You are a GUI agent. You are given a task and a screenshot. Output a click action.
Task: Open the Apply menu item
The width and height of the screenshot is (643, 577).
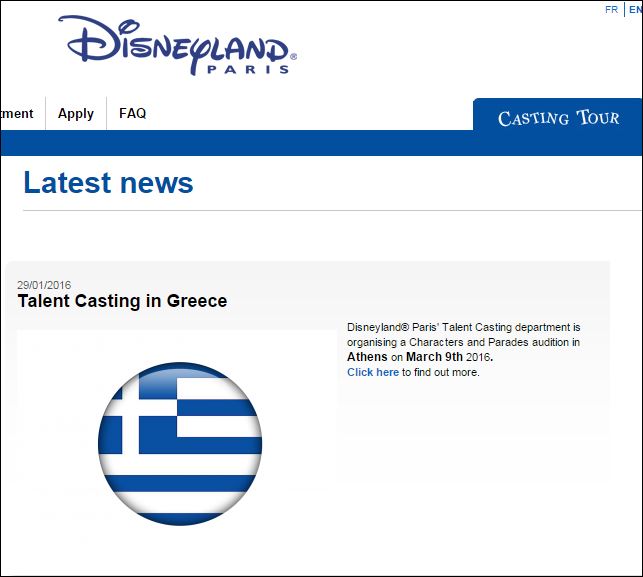click(x=76, y=114)
